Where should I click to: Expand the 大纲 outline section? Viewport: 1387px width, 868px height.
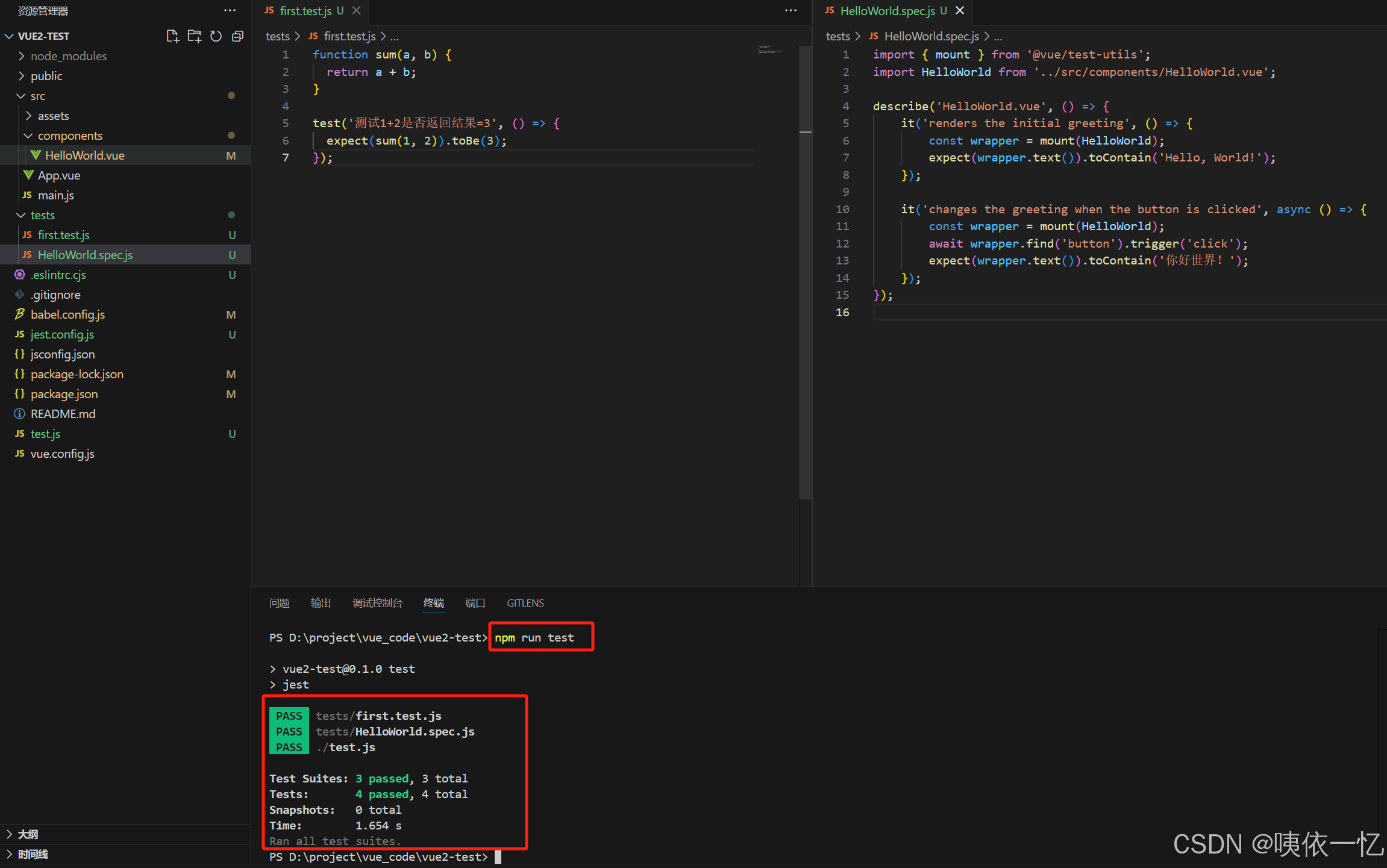coord(28,834)
